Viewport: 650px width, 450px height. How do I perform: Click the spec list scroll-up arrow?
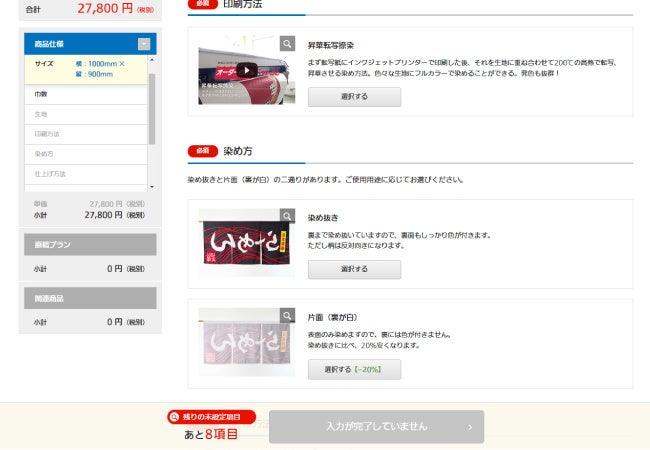click(x=152, y=60)
